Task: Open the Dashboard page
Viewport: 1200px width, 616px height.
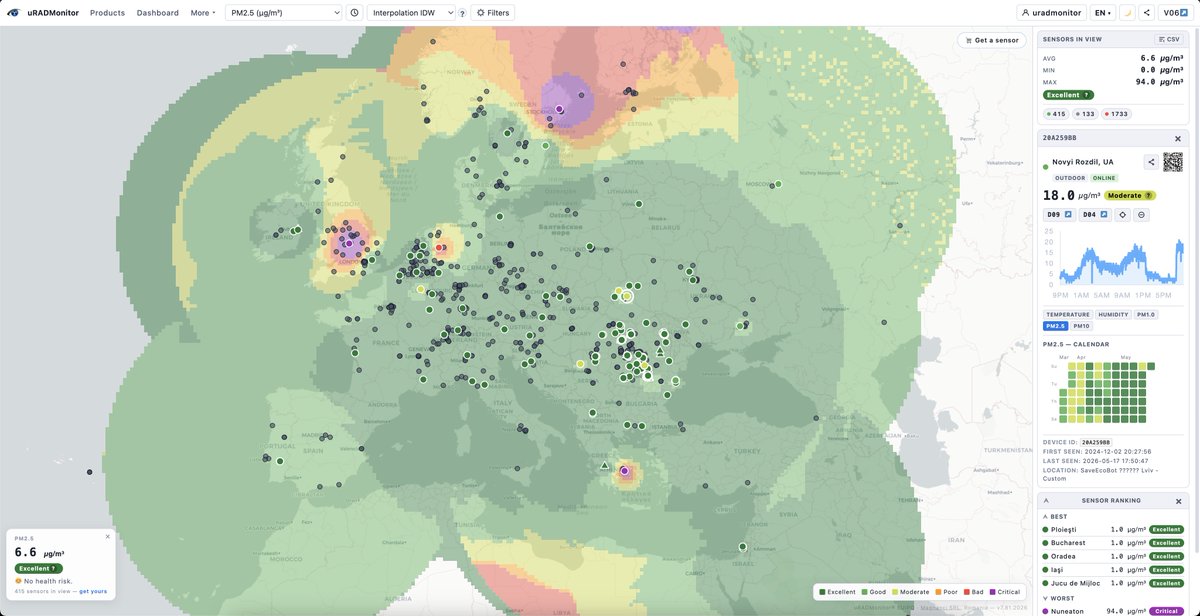Action: [x=157, y=13]
